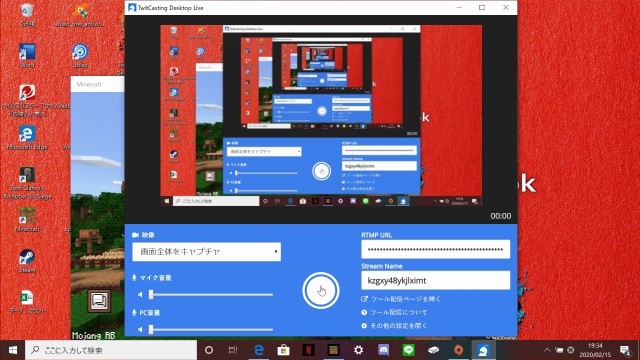Select the Microsoft Edge desktop icon
This screenshot has height=360, width=640.
[x=27, y=138]
